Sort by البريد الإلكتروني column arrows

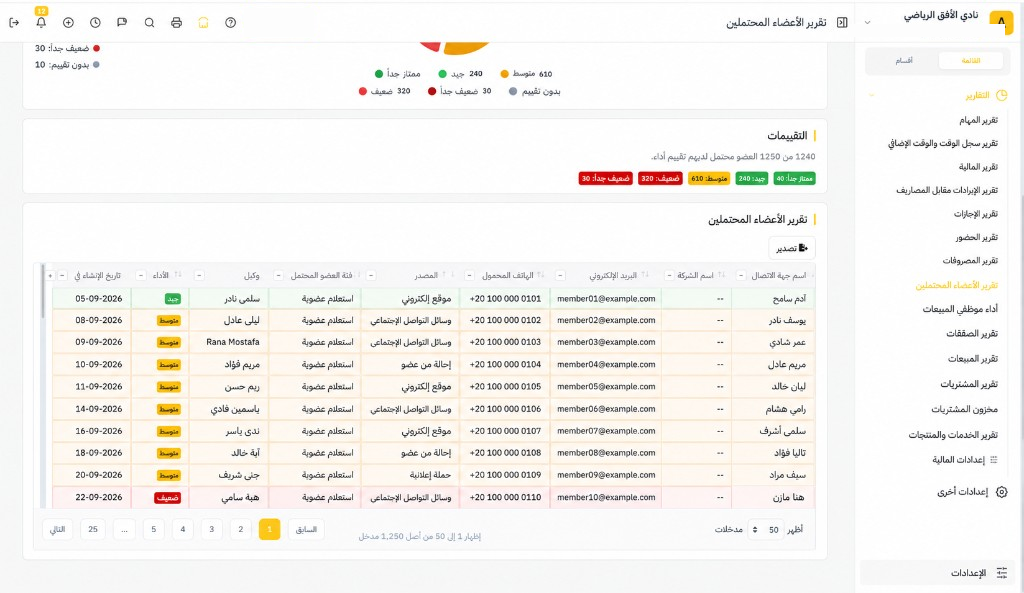(x=645, y=275)
